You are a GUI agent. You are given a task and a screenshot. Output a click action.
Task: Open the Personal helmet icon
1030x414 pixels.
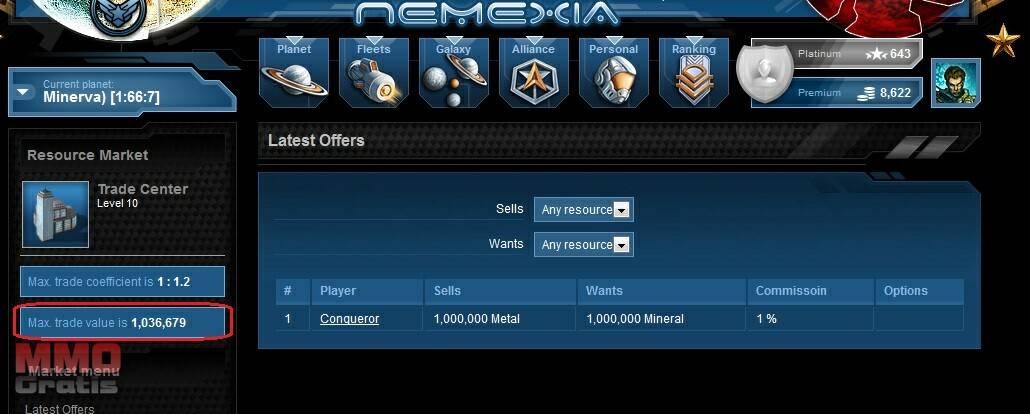614,72
